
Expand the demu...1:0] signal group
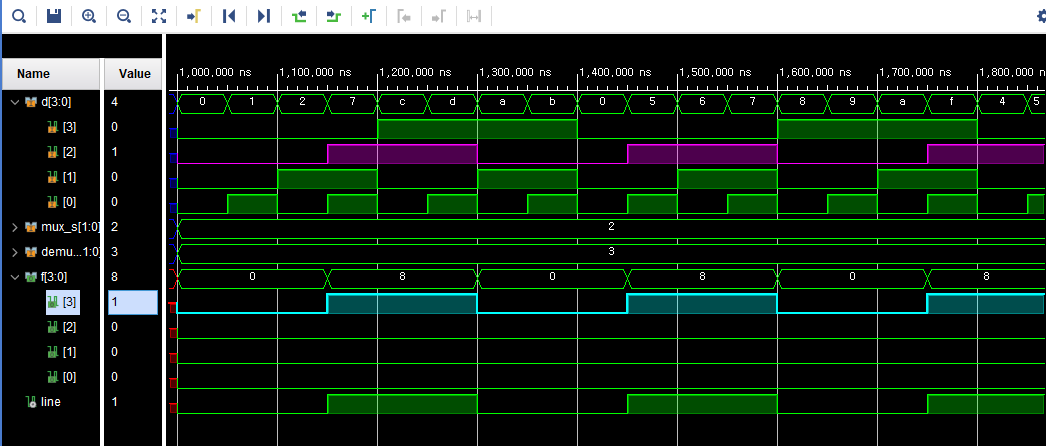click(15, 252)
